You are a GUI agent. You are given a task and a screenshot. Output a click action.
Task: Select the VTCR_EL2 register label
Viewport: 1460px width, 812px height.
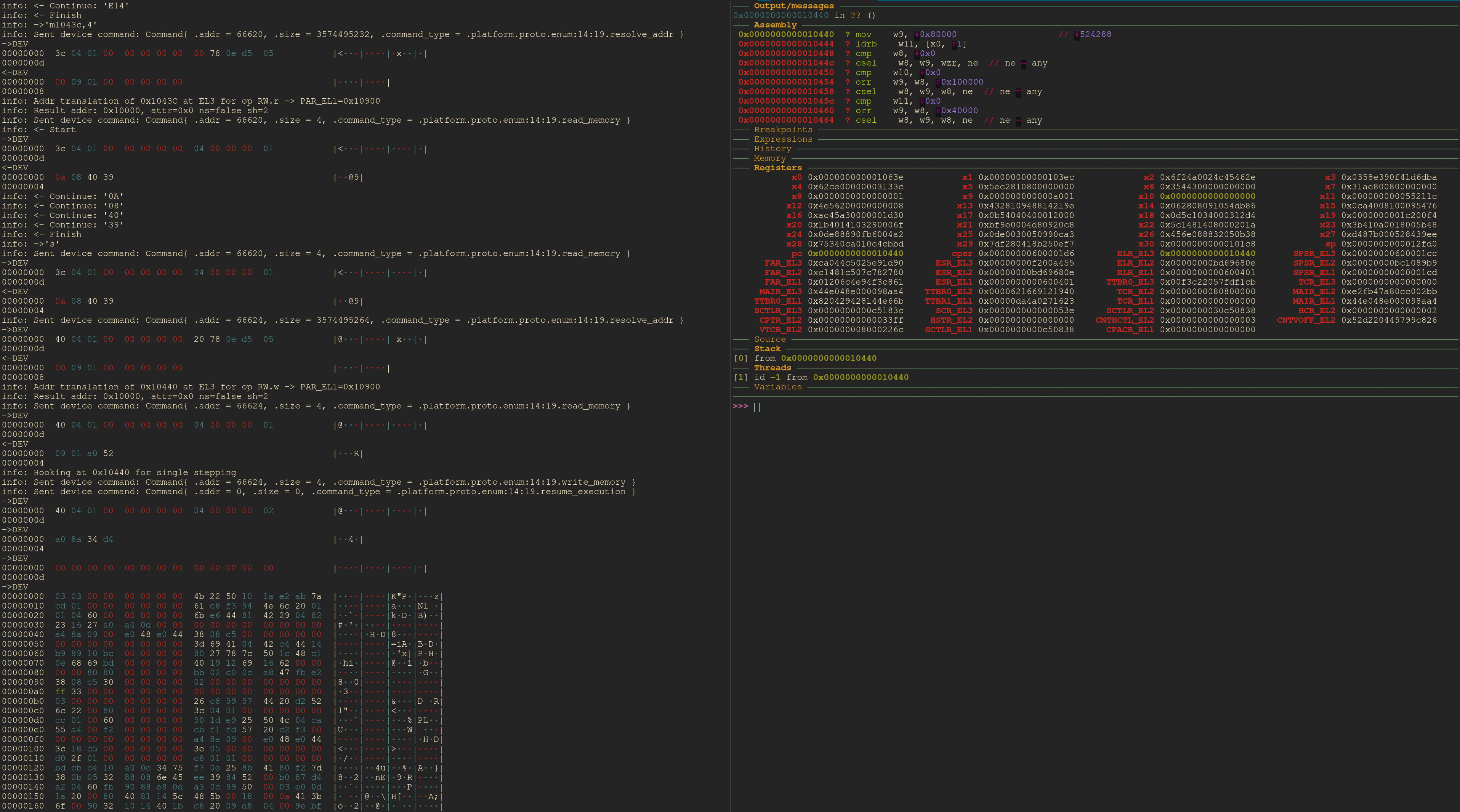pos(780,330)
